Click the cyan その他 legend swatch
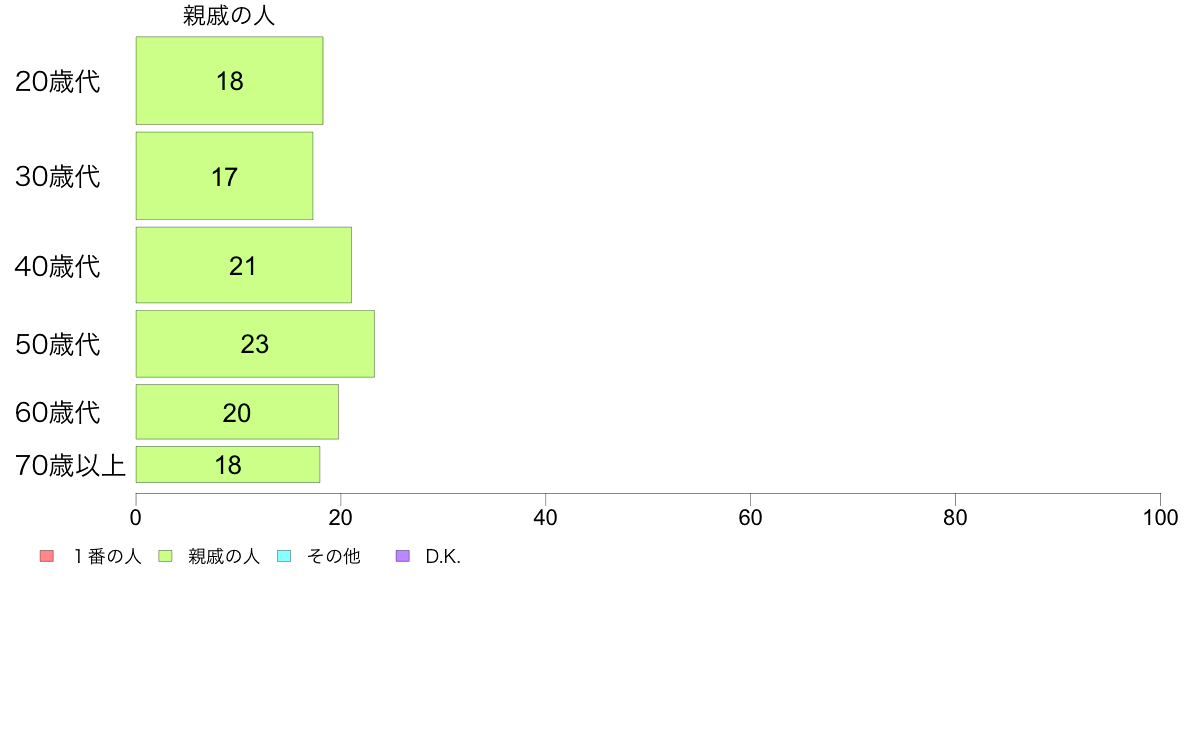The width and height of the screenshot is (1188, 736). pyautogui.click(x=284, y=556)
